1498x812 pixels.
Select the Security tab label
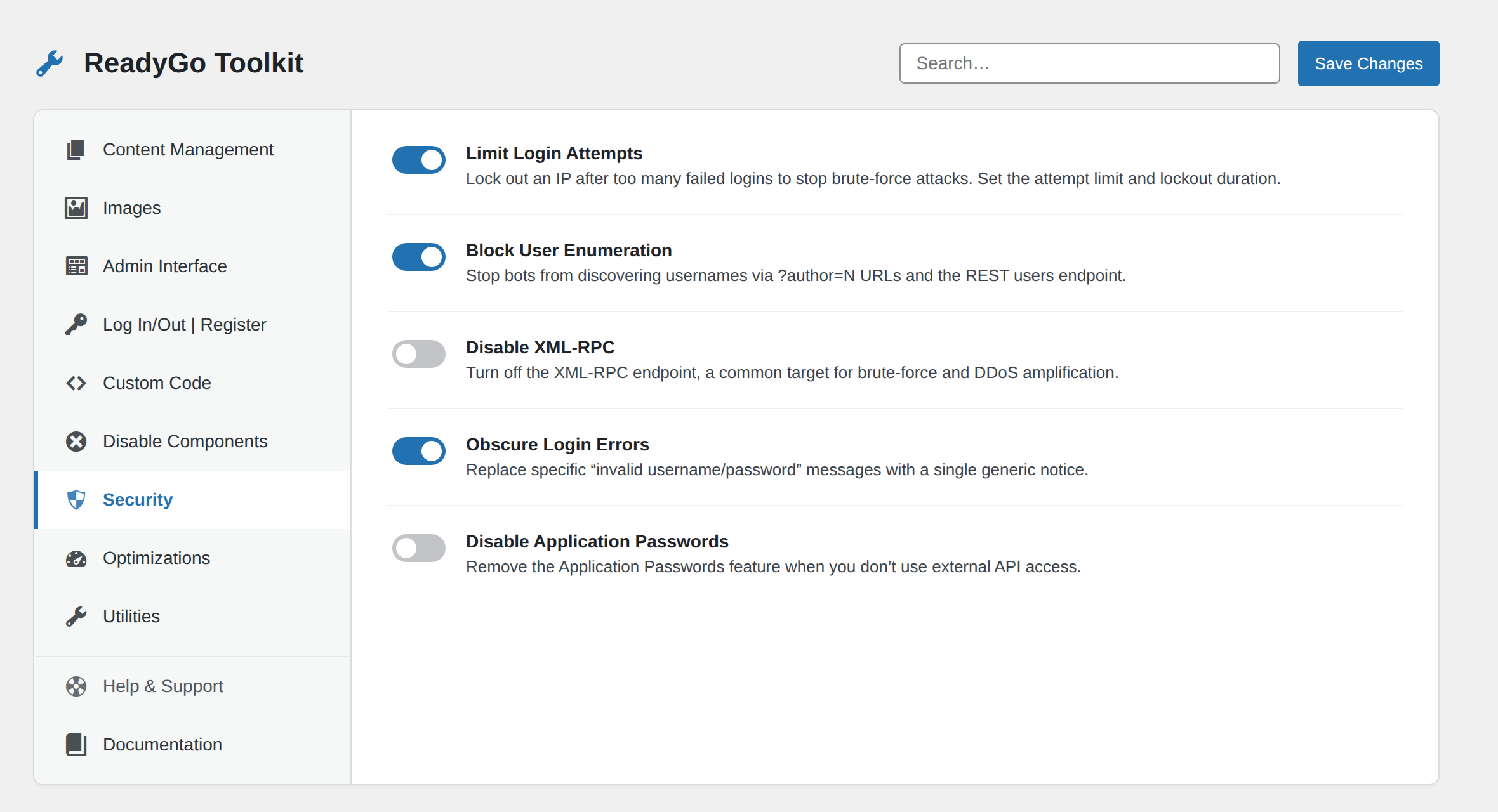pyautogui.click(x=138, y=500)
